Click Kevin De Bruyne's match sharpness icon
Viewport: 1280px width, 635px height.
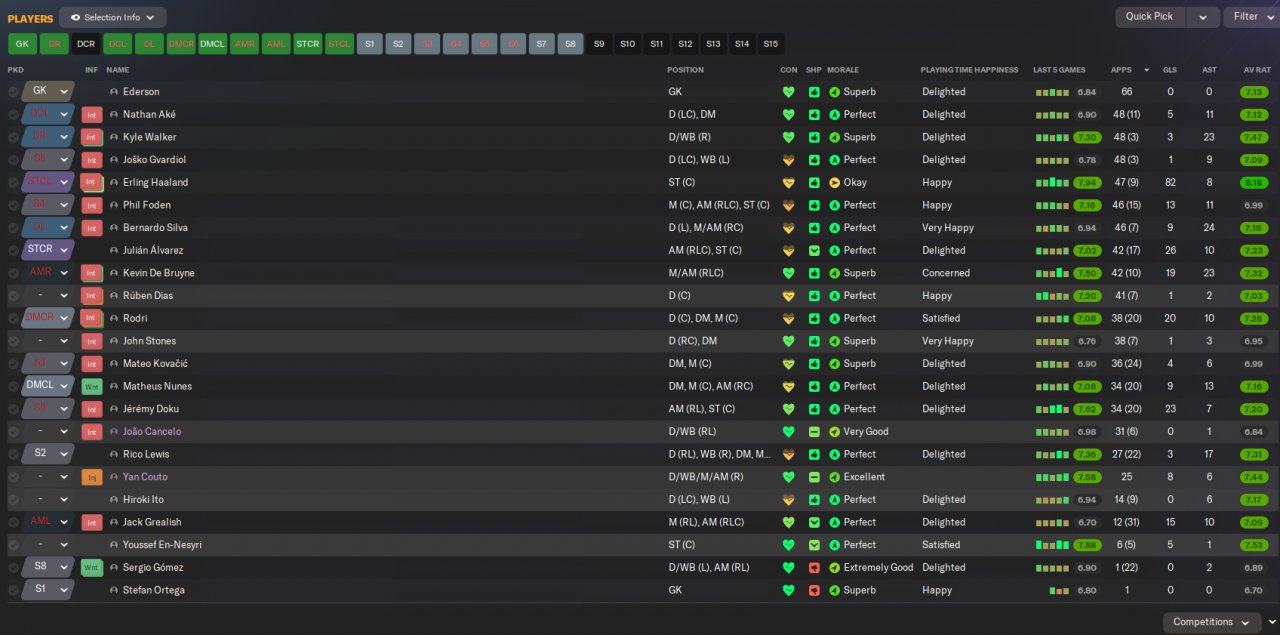(x=814, y=273)
